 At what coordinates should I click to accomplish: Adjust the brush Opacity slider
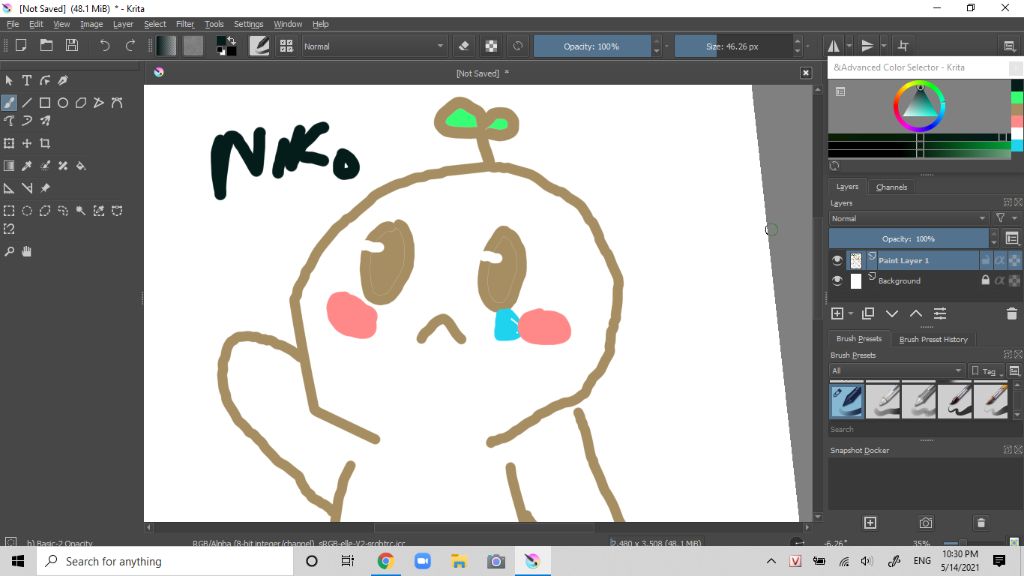pos(592,46)
